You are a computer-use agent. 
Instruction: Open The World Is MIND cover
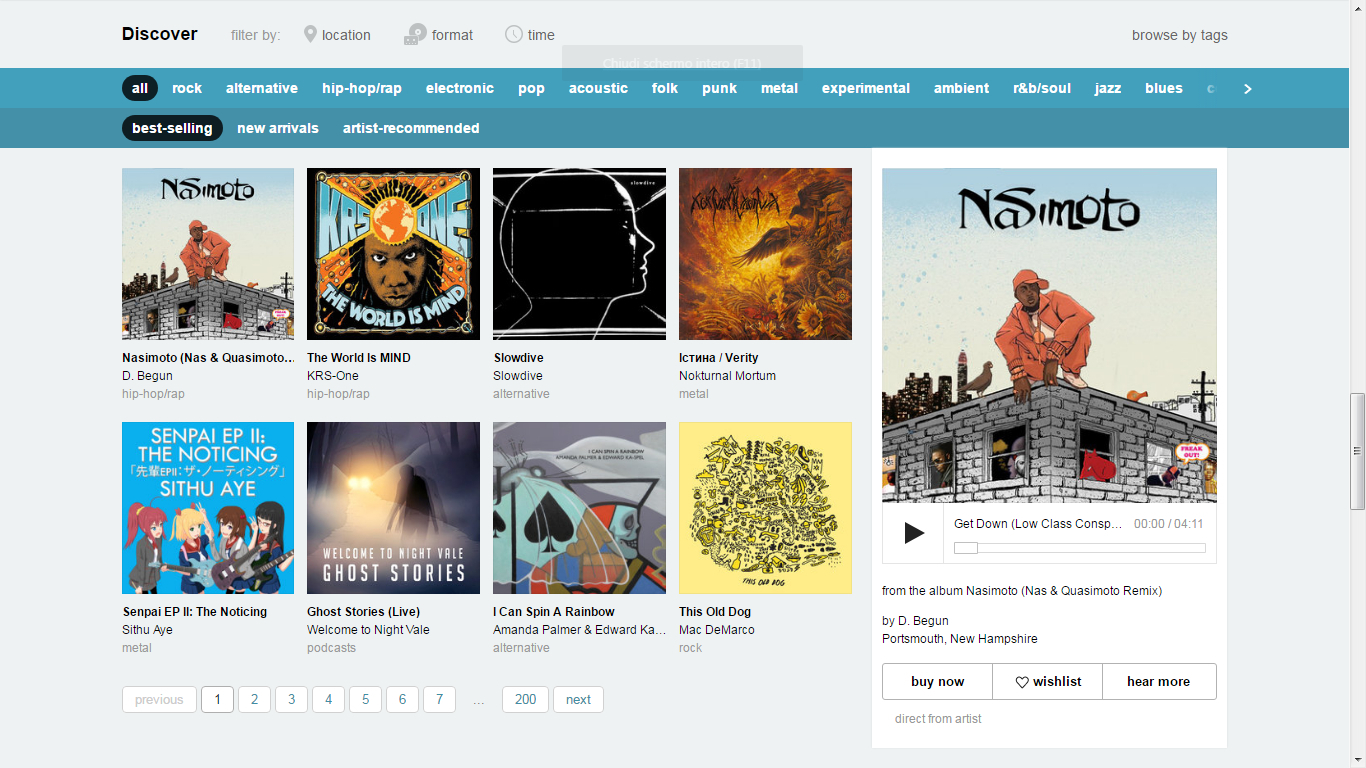[393, 254]
